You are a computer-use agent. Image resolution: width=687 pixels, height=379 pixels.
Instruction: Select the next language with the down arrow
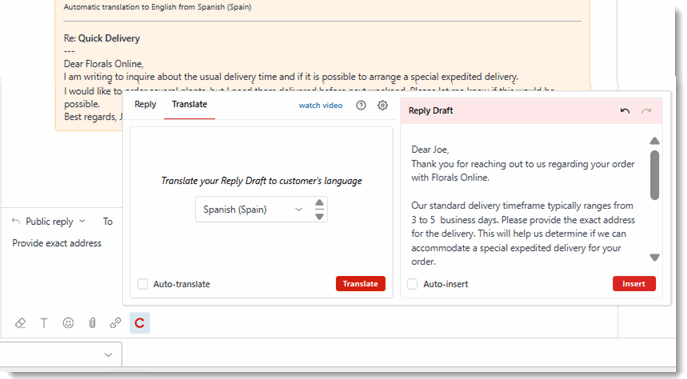coord(319,216)
